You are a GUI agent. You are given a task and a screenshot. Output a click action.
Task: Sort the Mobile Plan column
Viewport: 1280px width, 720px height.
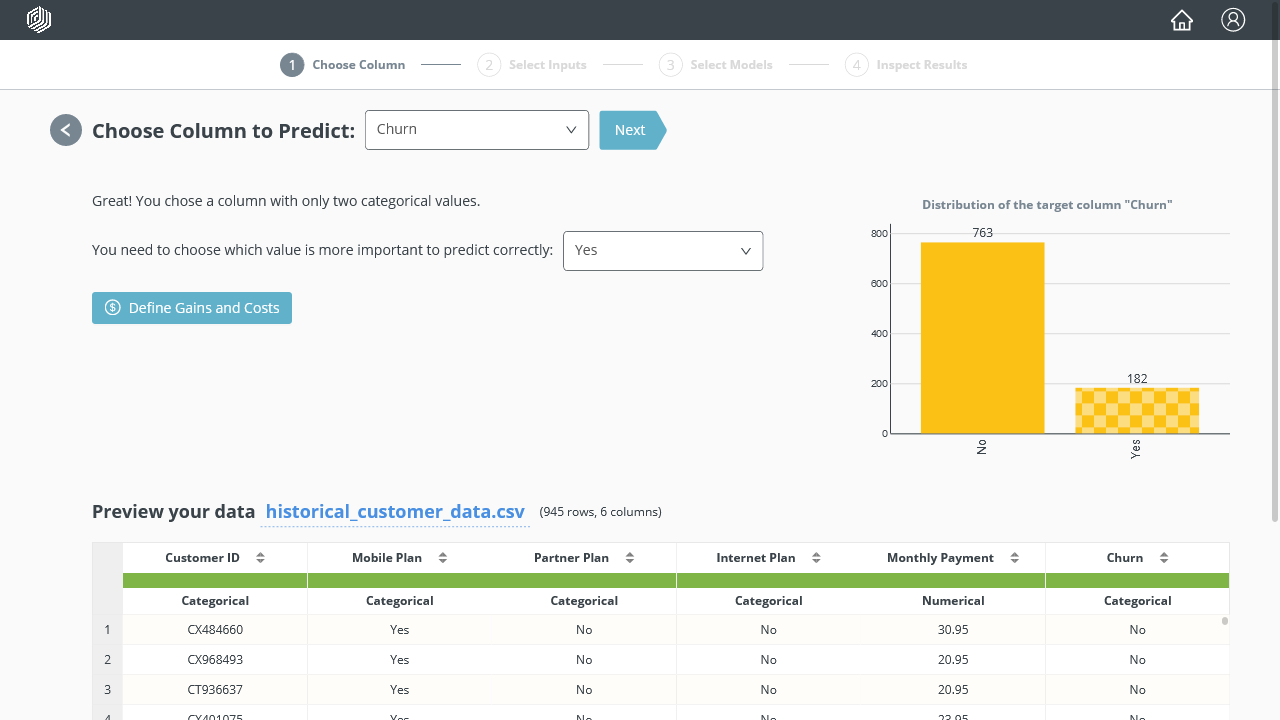pyautogui.click(x=443, y=558)
